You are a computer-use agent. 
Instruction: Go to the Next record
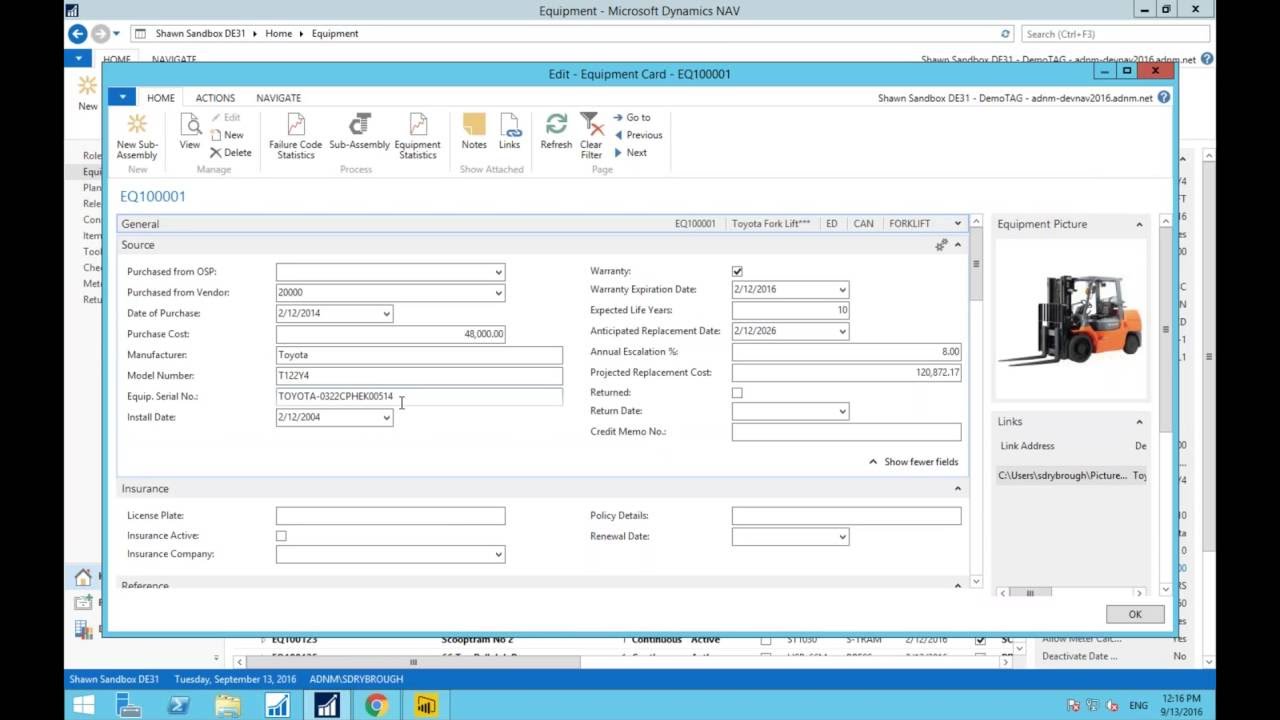pos(630,153)
